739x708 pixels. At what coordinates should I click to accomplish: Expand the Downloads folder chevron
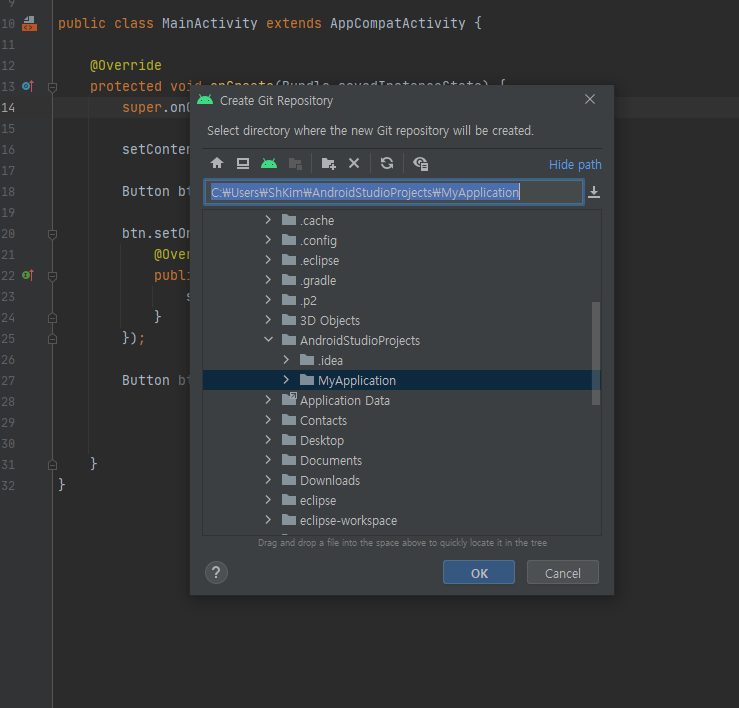pyautogui.click(x=268, y=480)
